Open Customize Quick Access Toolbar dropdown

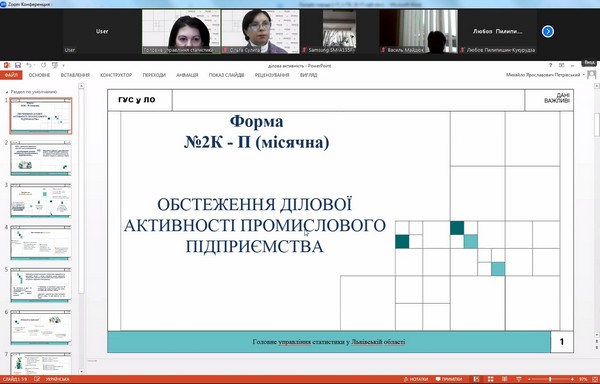[64, 66]
